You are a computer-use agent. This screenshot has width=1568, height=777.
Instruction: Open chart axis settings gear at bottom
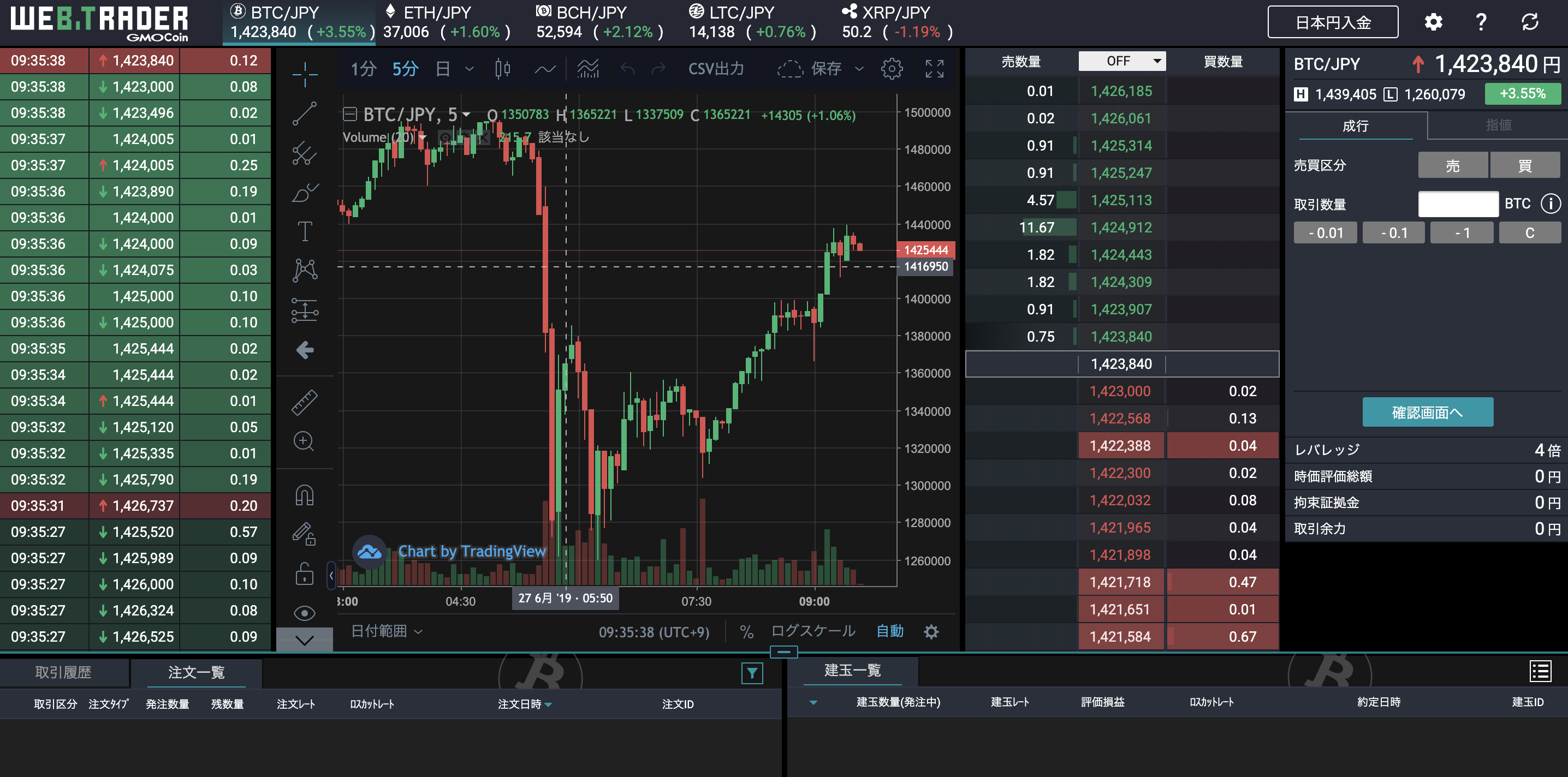931,631
